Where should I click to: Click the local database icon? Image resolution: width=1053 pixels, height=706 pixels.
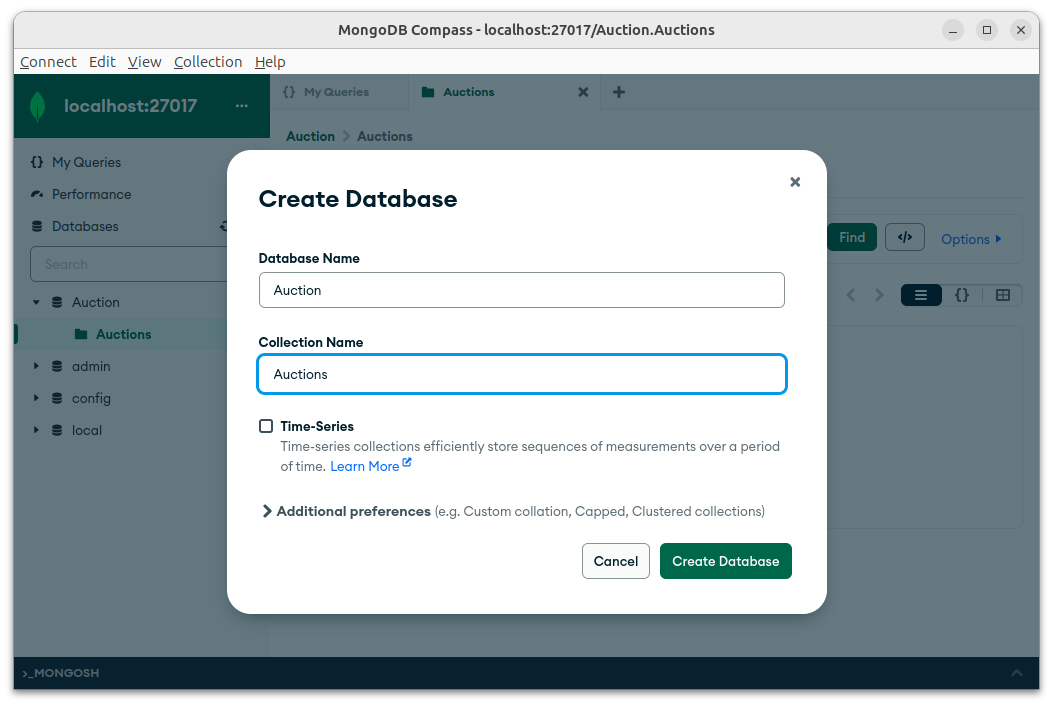pyautogui.click(x=57, y=430)
